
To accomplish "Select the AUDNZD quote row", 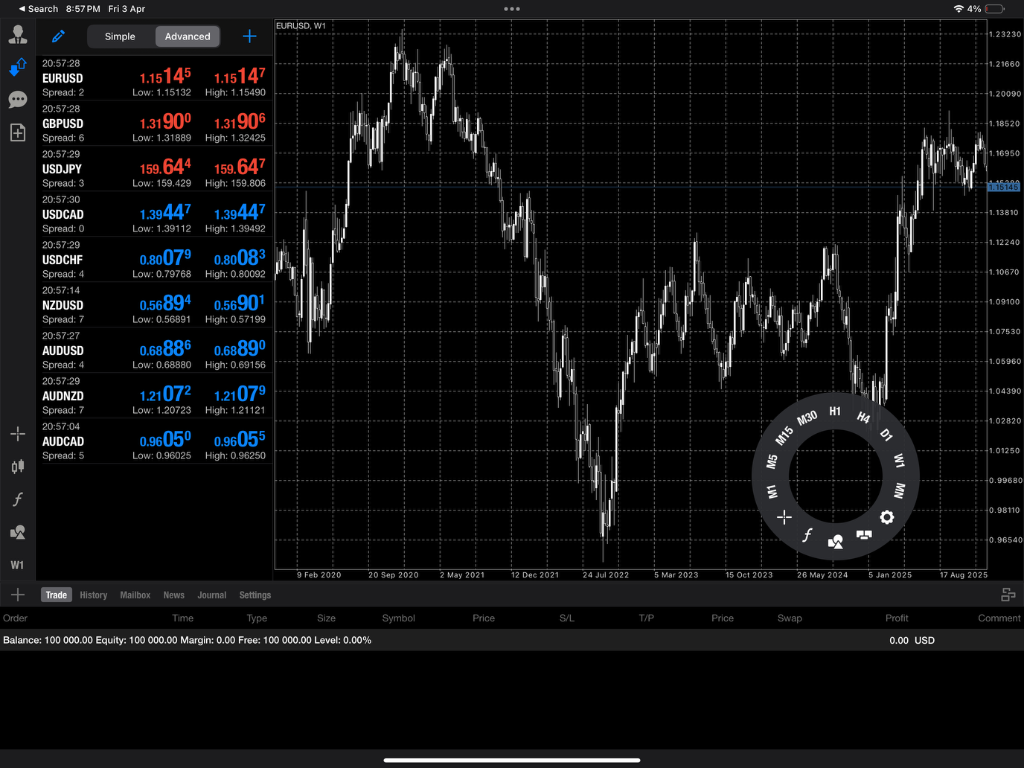I will 154,395.
